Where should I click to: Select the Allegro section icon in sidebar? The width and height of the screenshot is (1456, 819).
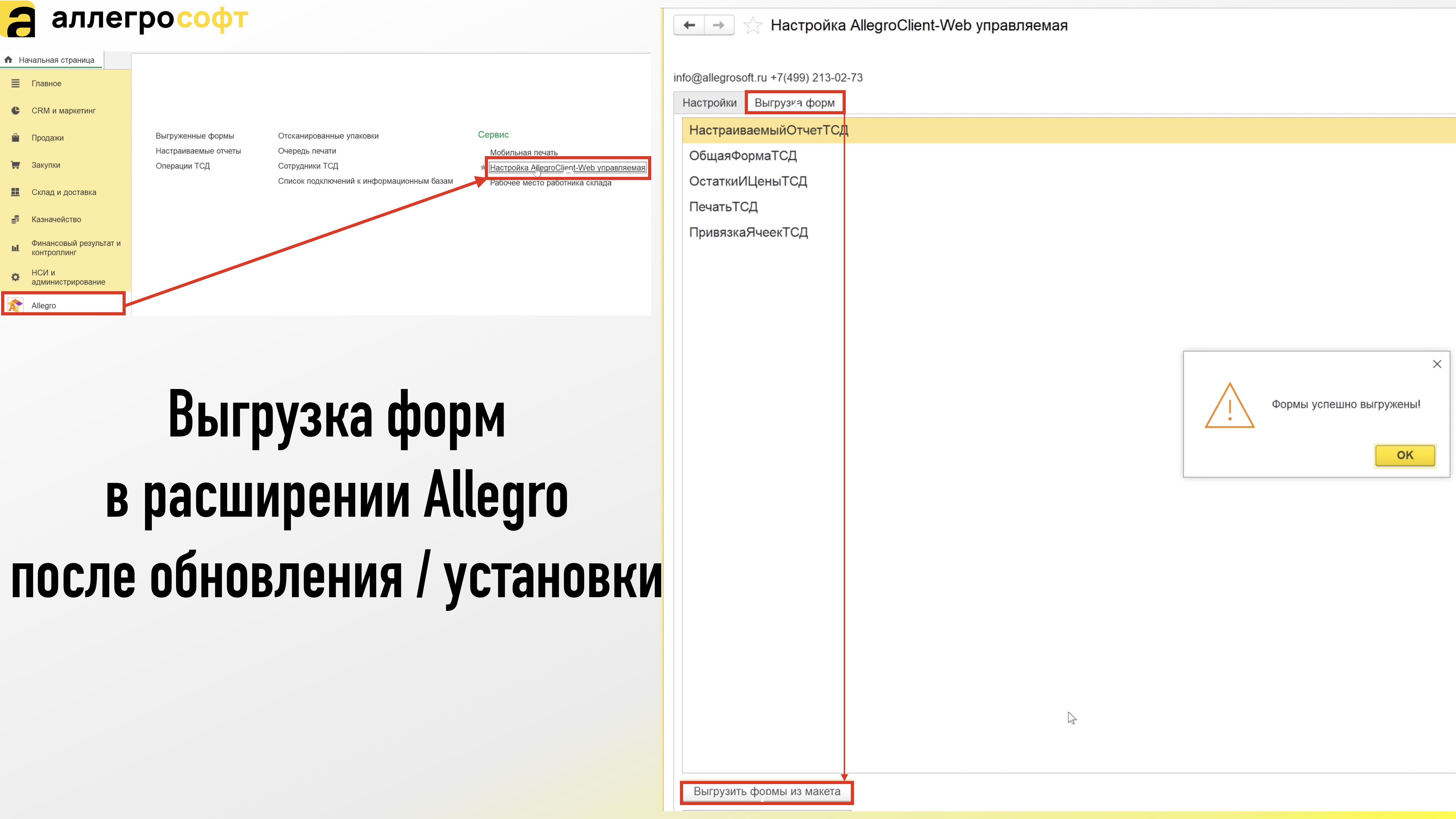click(15, 305)
